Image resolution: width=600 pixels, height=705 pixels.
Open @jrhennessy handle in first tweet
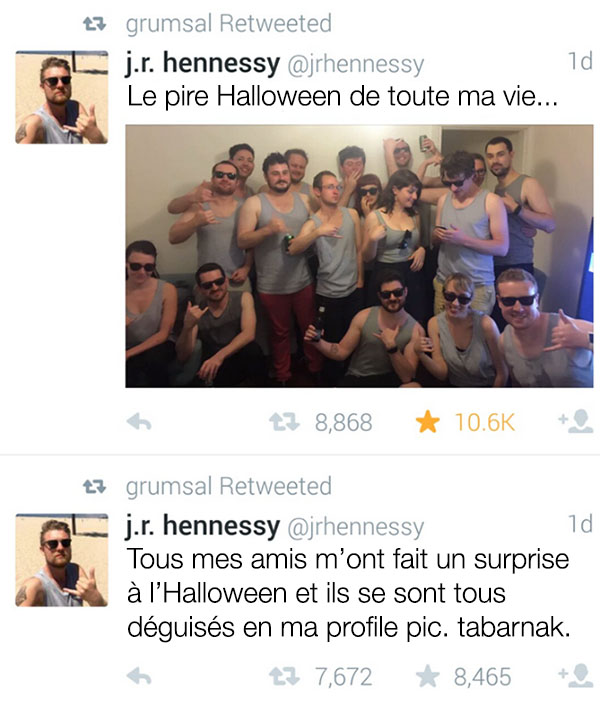[355, 64]
